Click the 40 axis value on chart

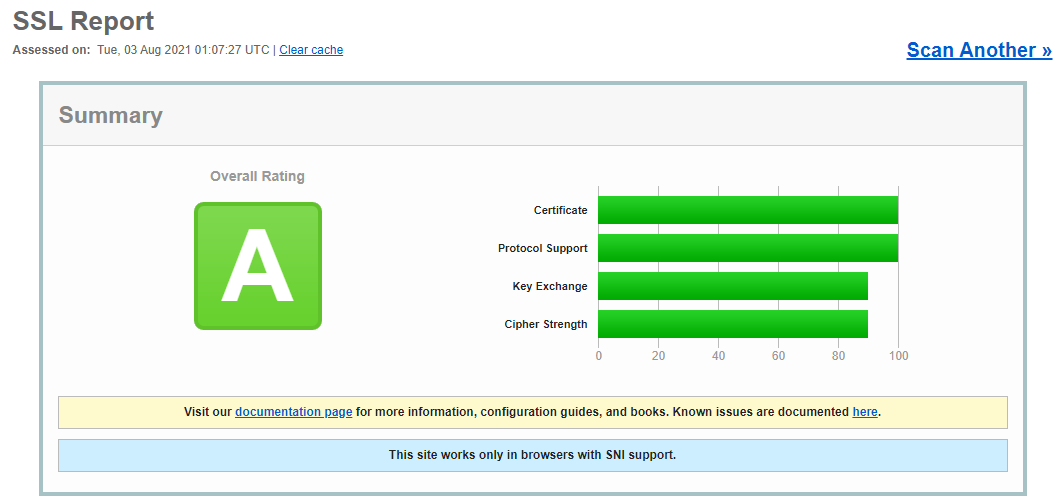coord(719,356)
